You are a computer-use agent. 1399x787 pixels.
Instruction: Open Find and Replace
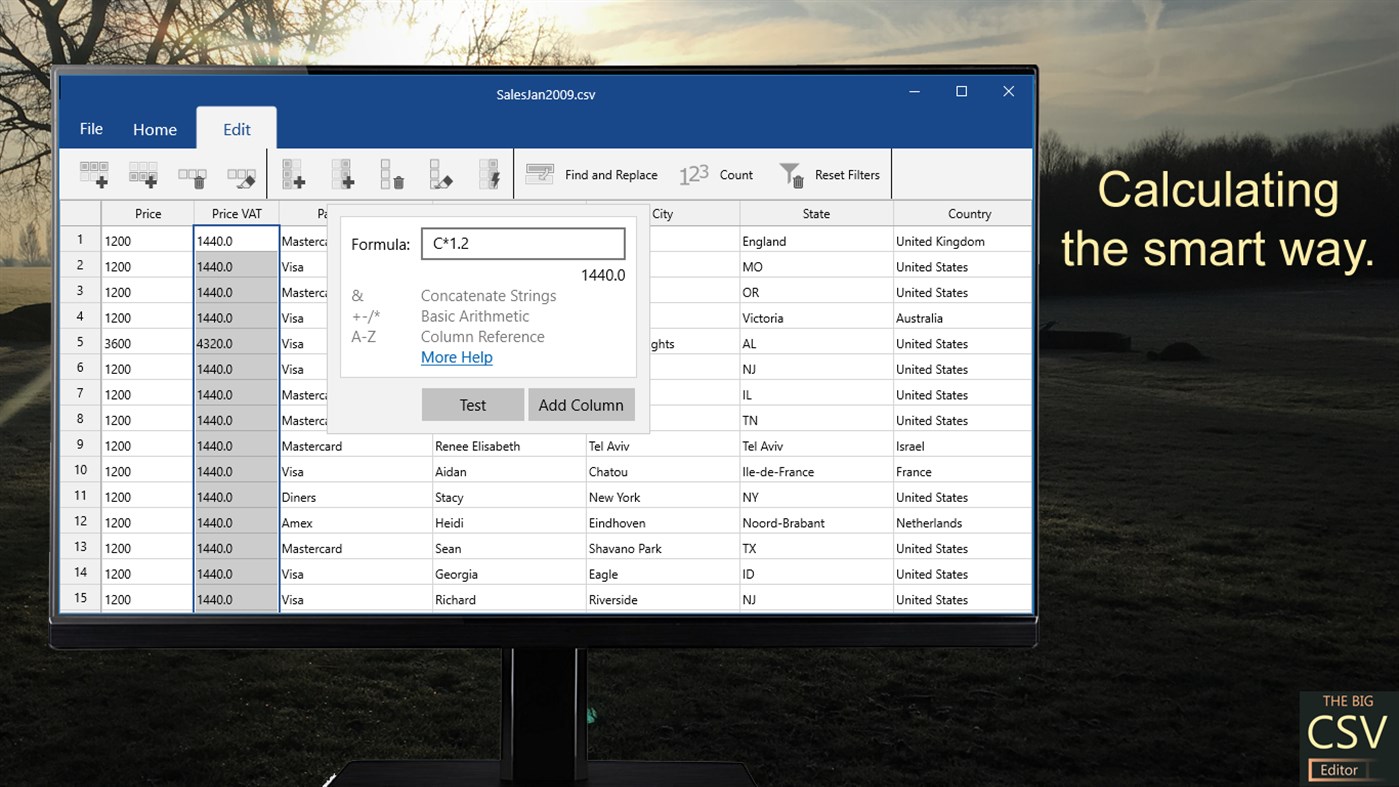click(x=592, y=174)
